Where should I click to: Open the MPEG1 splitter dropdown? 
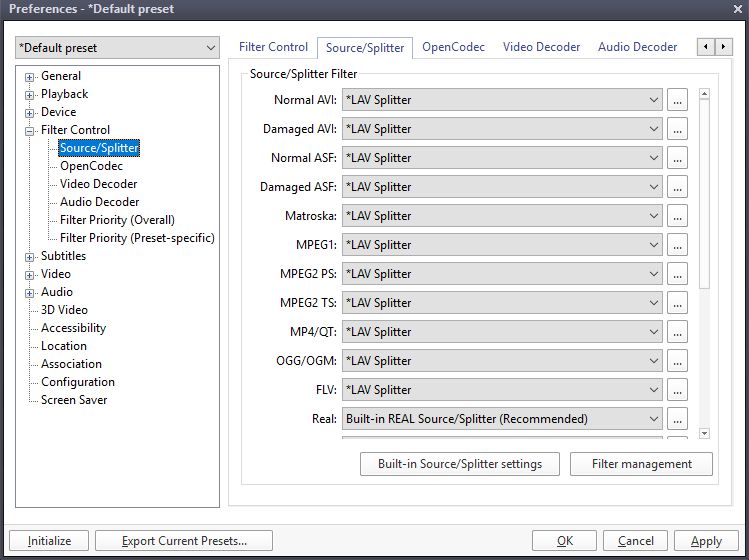502,245
